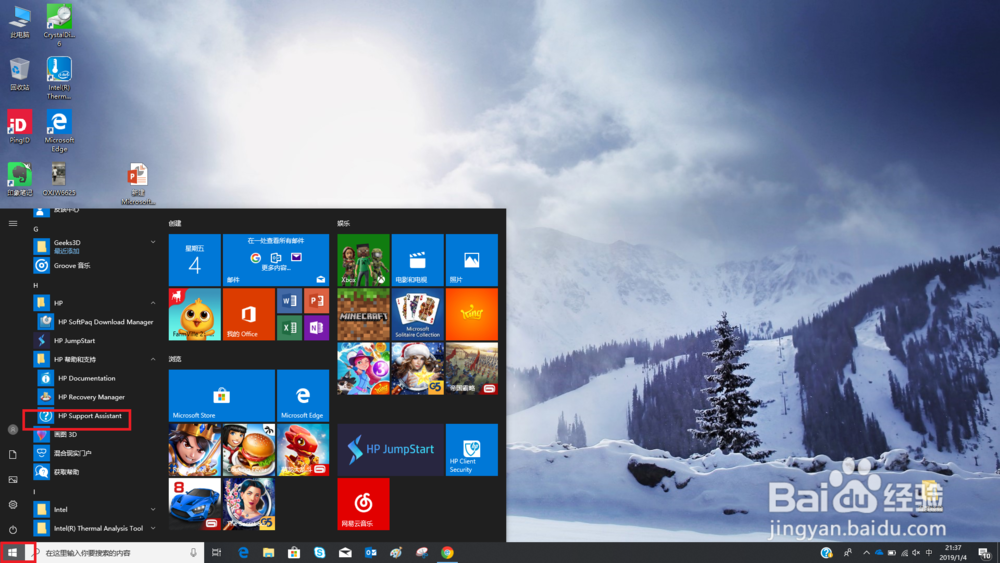Viewport: 1000px width, 563px height.
Task: Launch Excel from the small tile
Action: coord(290,328)
